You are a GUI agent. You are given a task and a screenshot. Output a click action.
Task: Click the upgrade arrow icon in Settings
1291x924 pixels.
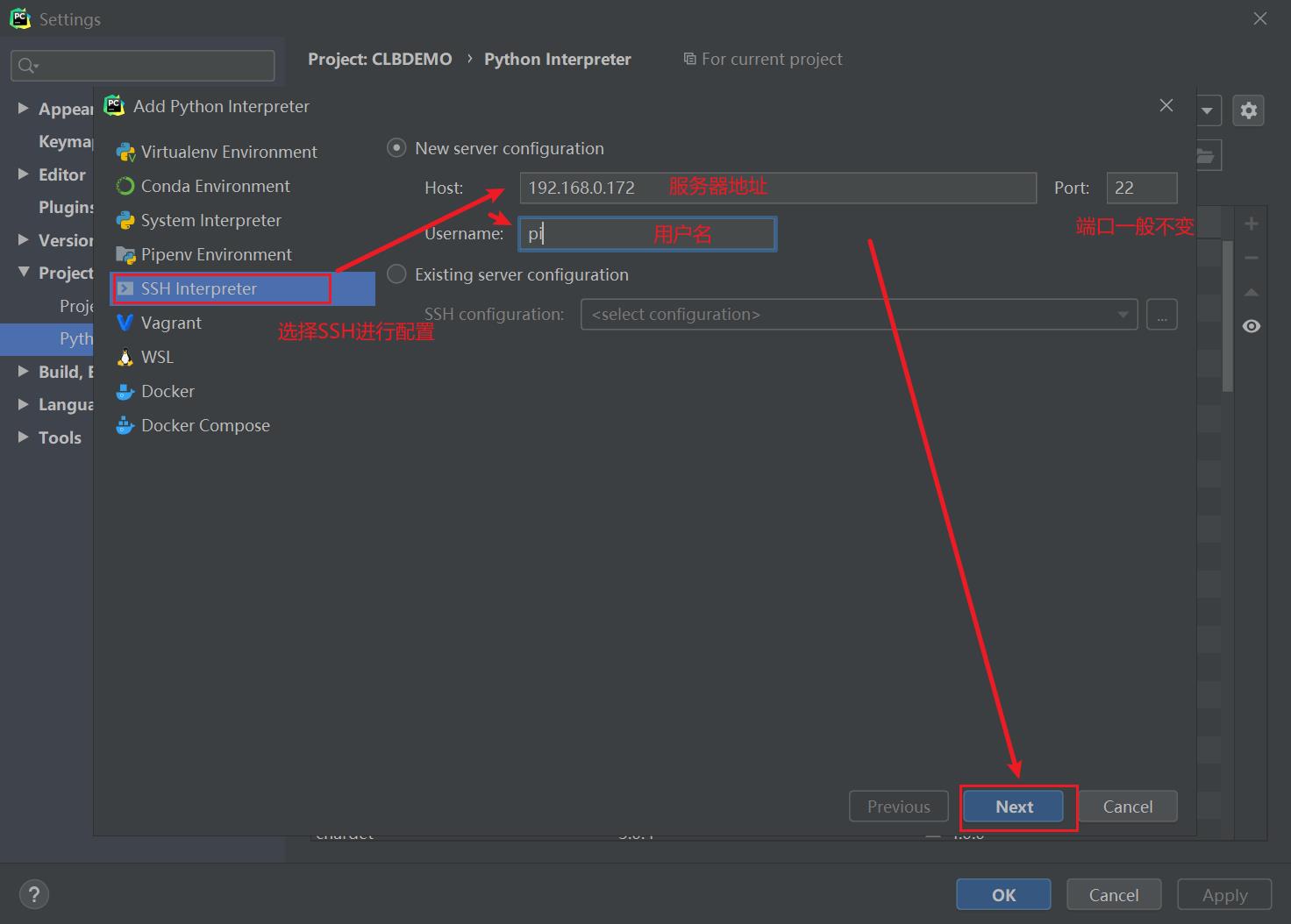tap(1252, 292)
